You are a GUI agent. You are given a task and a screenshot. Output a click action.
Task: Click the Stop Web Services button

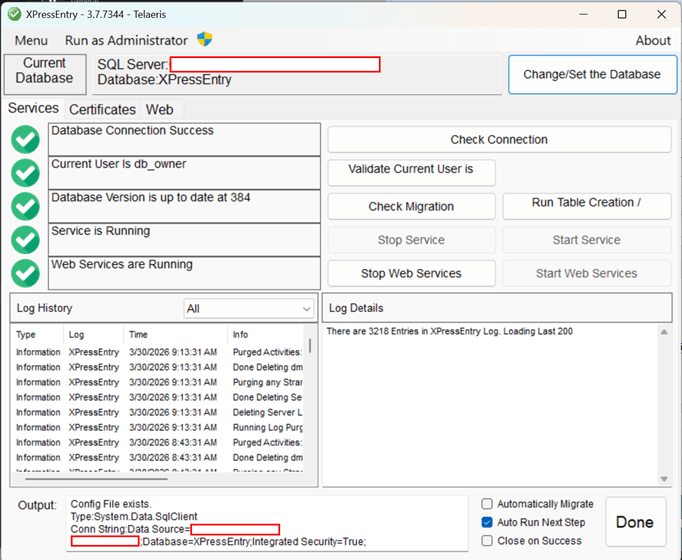click(x=411, y=274)
